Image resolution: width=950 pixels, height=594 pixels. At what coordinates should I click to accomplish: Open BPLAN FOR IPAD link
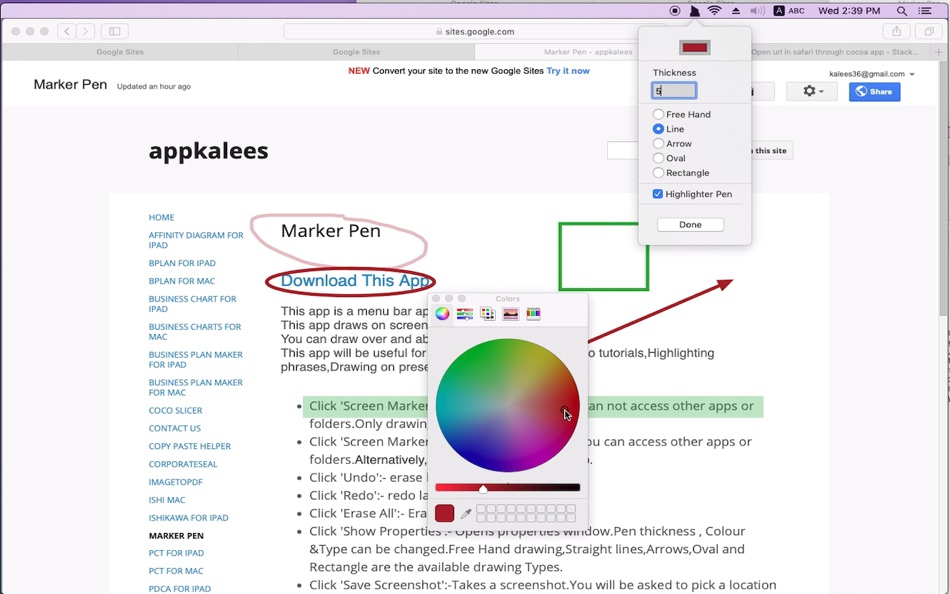click(182, 263)
